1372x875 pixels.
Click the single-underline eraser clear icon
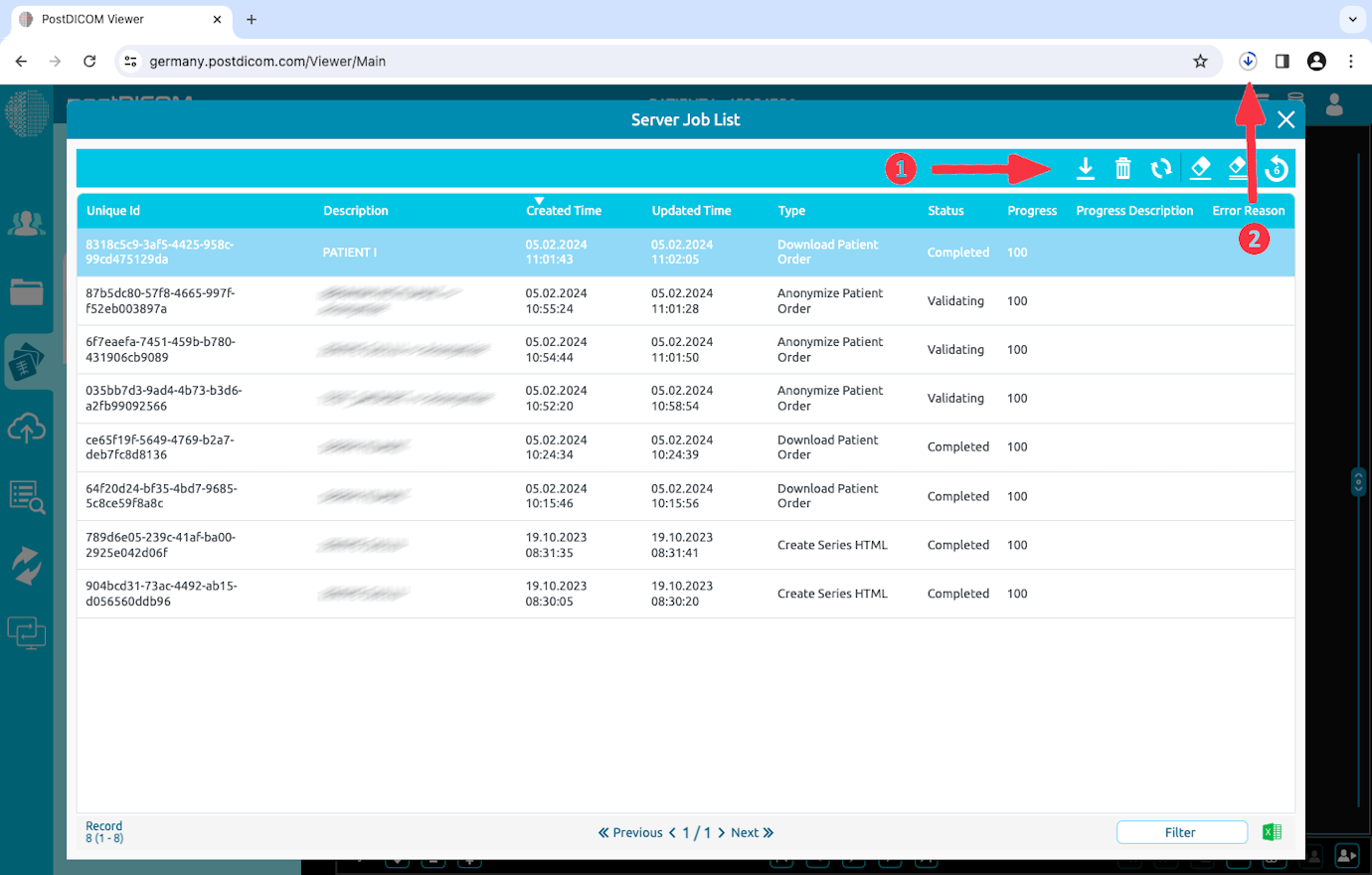pyautogui.click(x=1200, y=168)
